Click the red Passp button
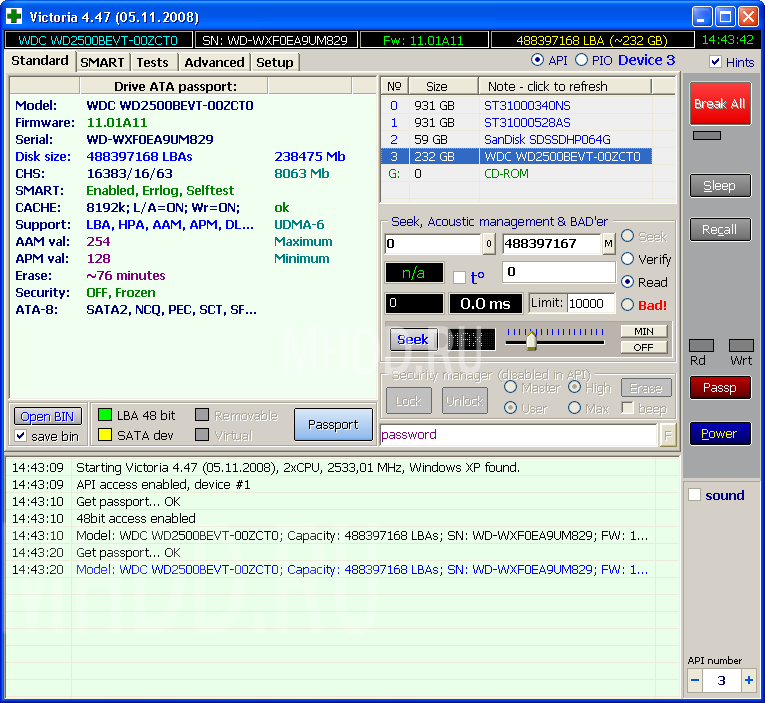765x703 pixels. [720, 388]
